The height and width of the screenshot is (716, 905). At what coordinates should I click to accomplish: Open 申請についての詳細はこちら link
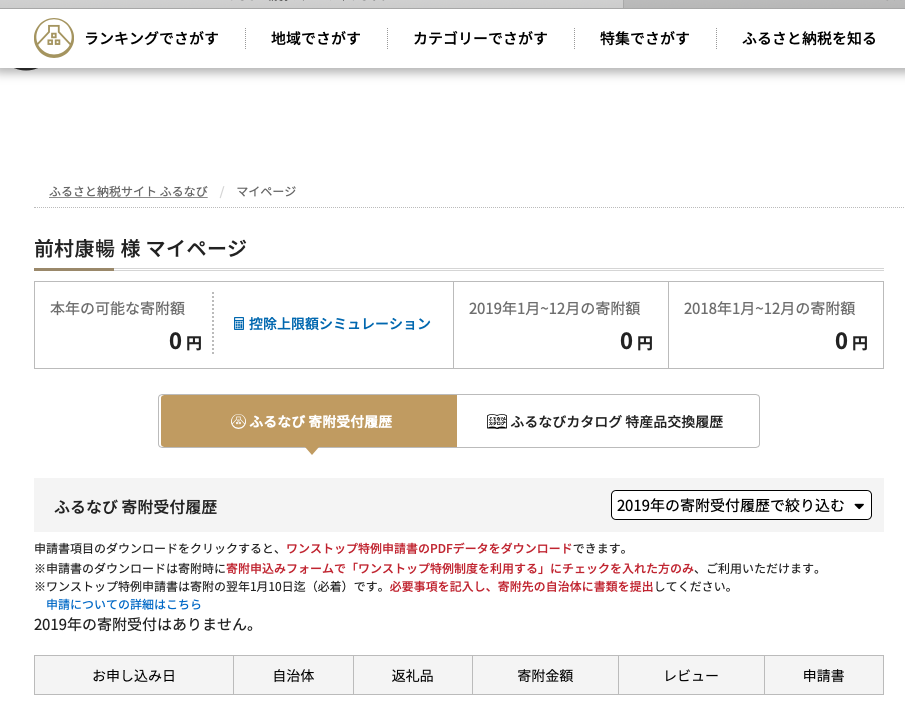[124, 604]
